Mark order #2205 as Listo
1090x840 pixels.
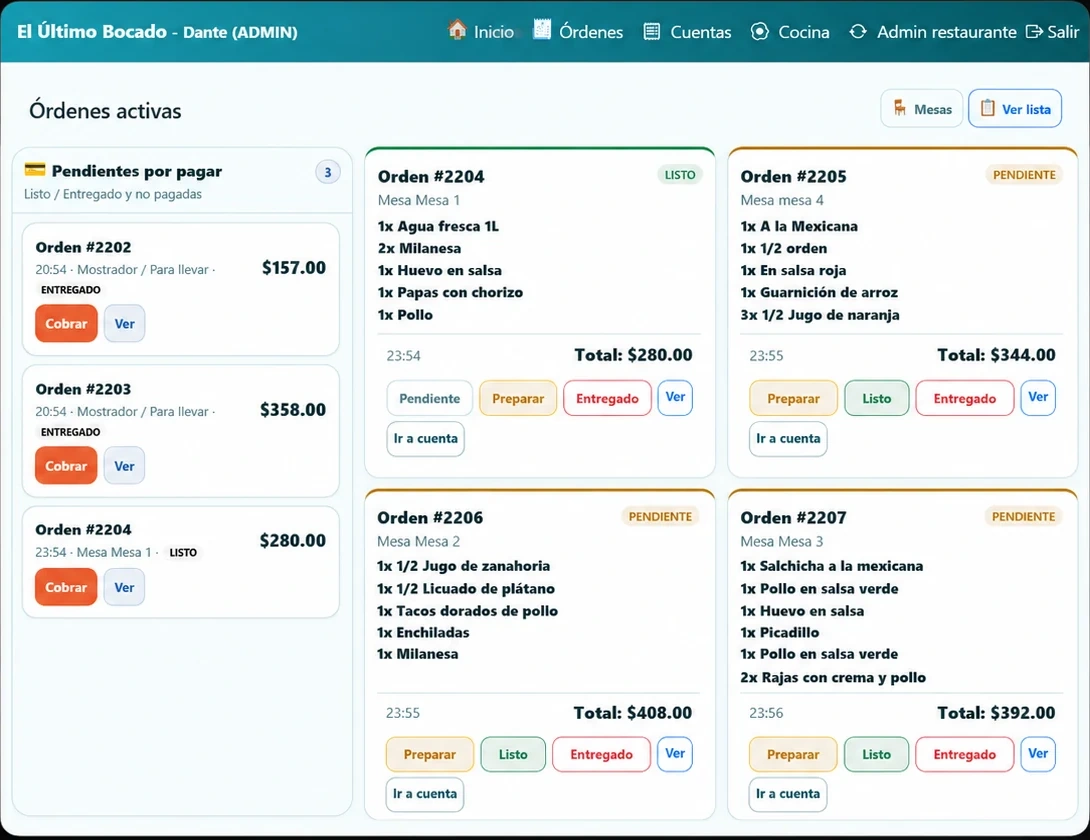coord(877,398)
